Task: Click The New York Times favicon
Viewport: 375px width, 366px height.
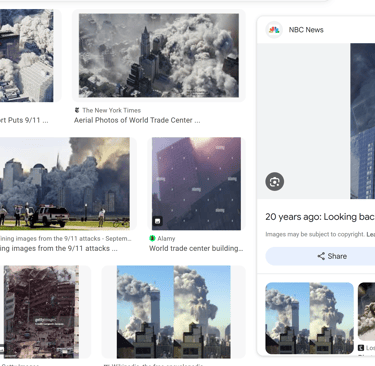Action: [x=77, y=110]
